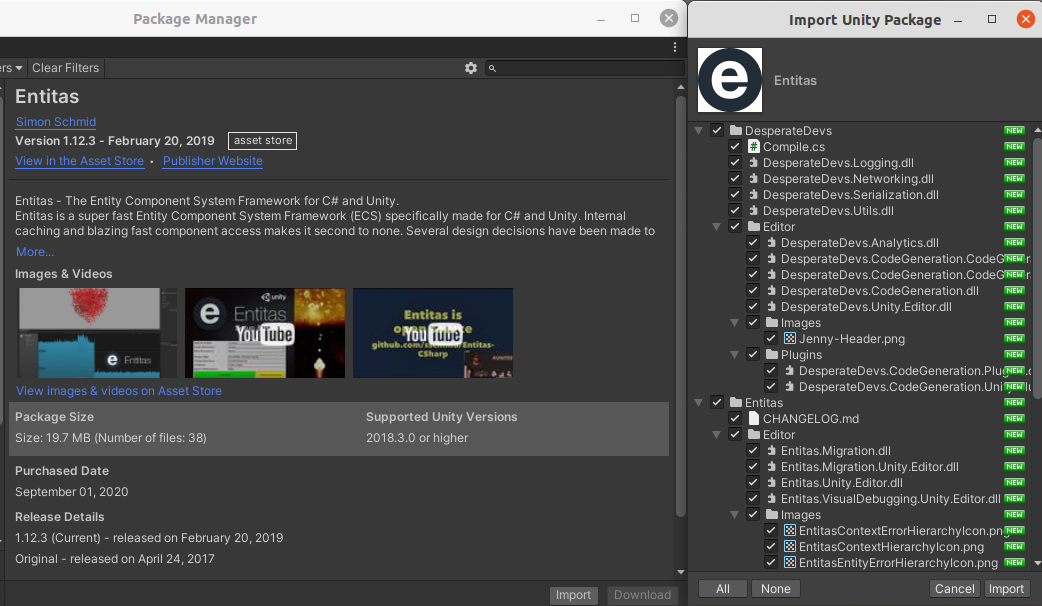1042x606 pixels.
Task: Collapse the Plugins folder
Action: click(734, 354)
